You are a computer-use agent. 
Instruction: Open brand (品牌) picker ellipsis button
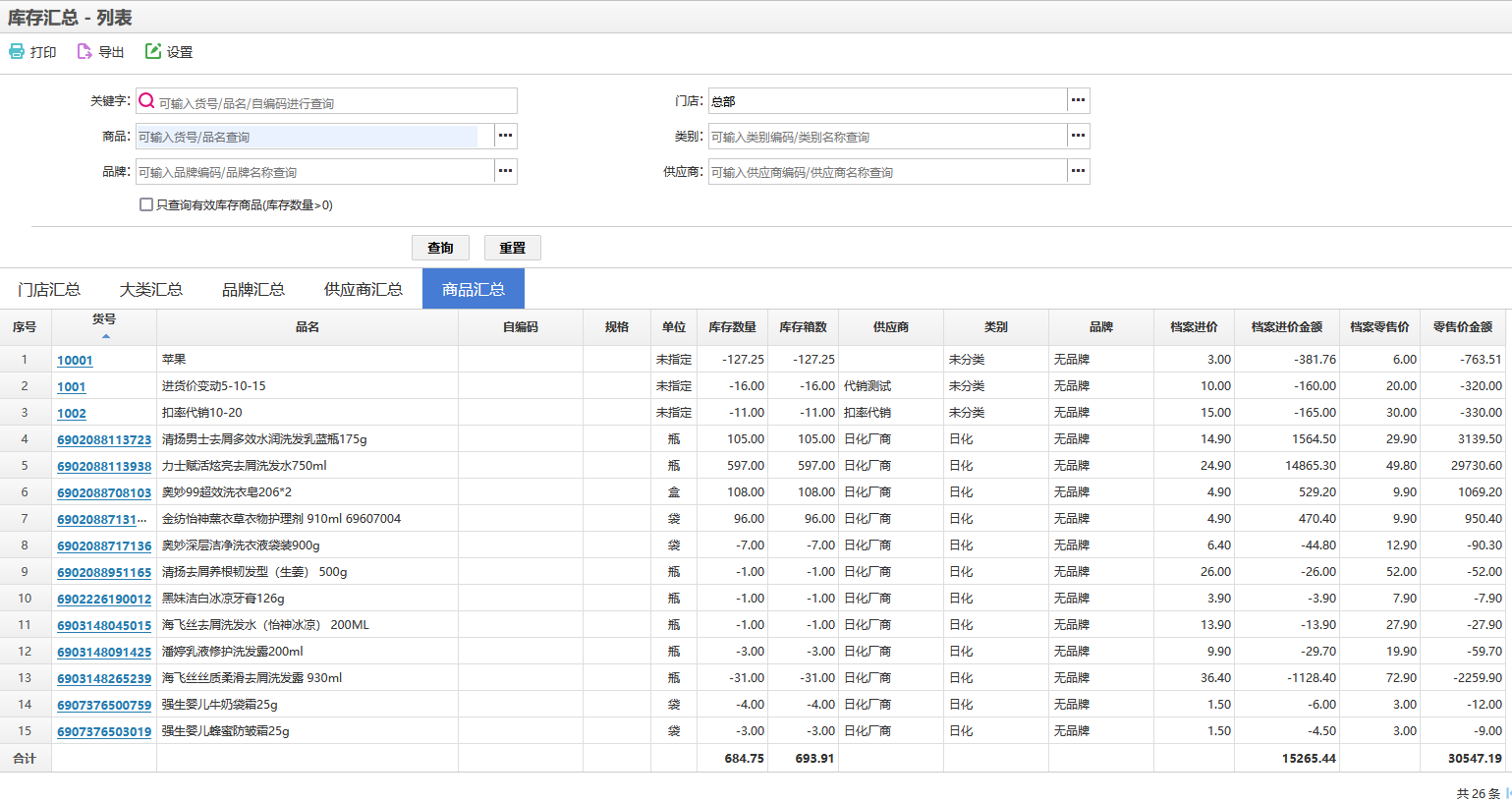click(506, 171)
